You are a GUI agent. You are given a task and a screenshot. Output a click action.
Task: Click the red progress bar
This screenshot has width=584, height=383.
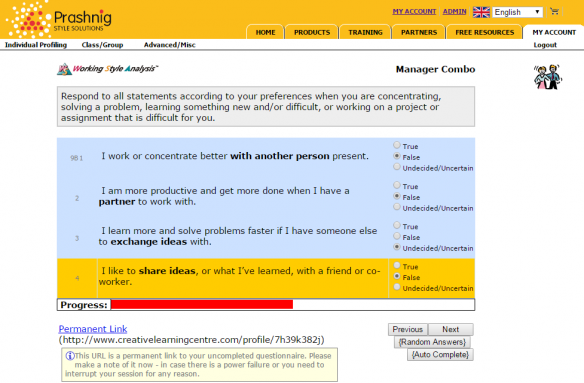(x=202, y=305)
